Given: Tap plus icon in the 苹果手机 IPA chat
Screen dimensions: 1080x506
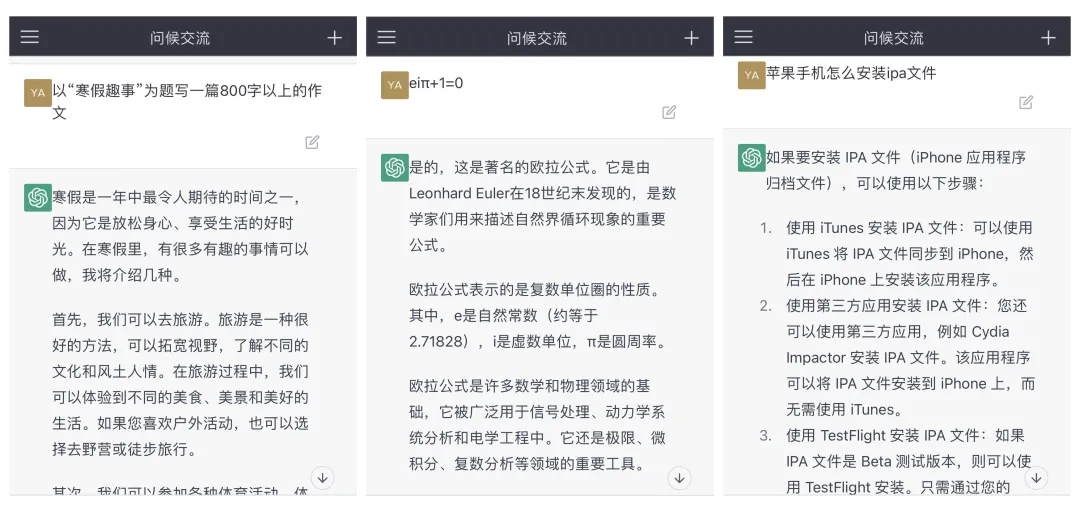Looking at the screenshot, I should click(x=1048, y=38).
